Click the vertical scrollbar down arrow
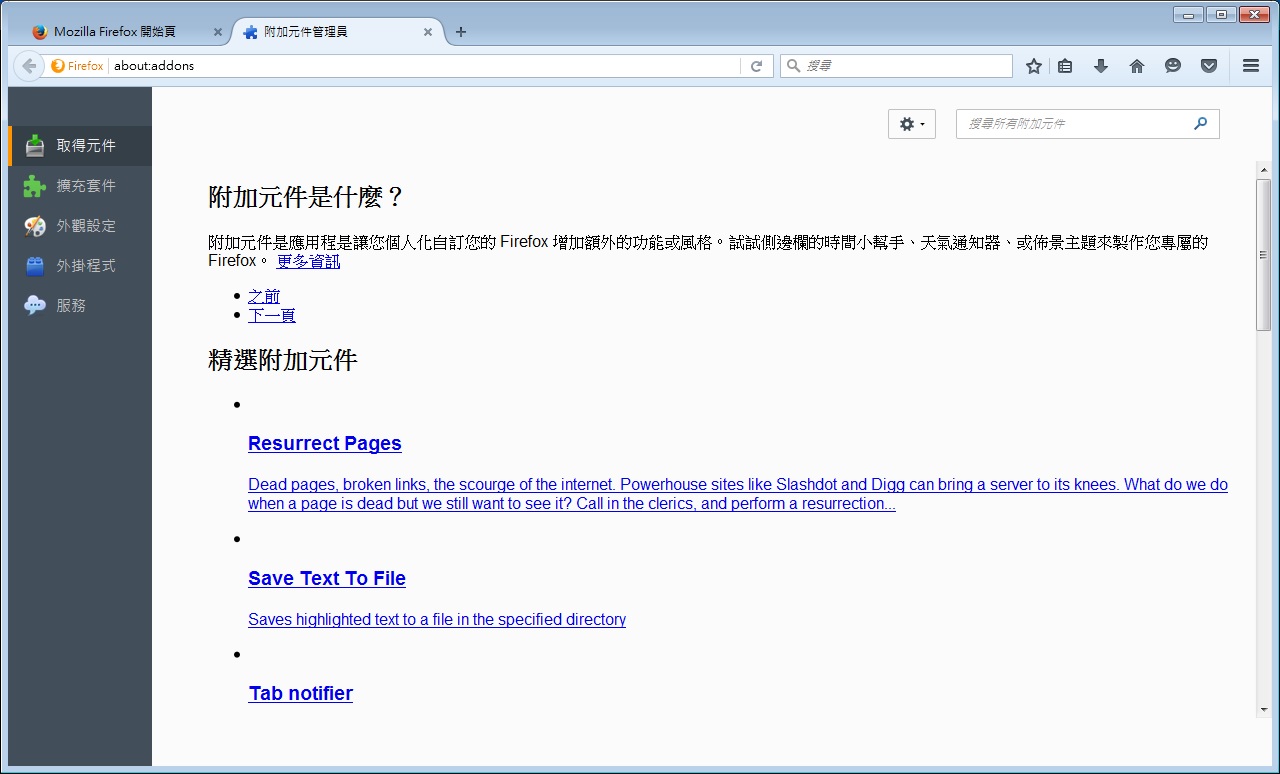Viewport: 1280px width, 774px height. tap(1264, 709)
